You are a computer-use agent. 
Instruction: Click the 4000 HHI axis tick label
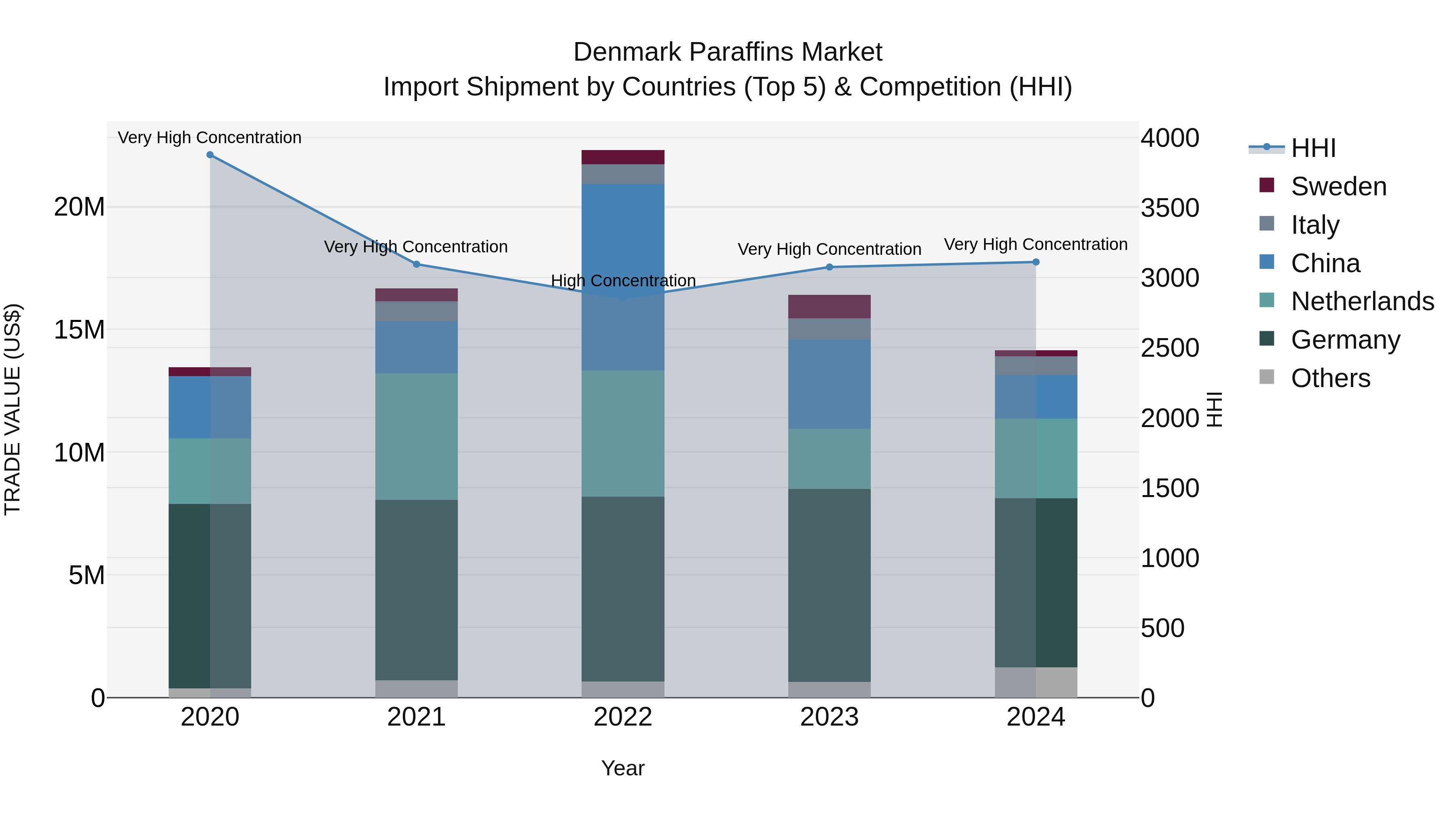pos(1170,138)
